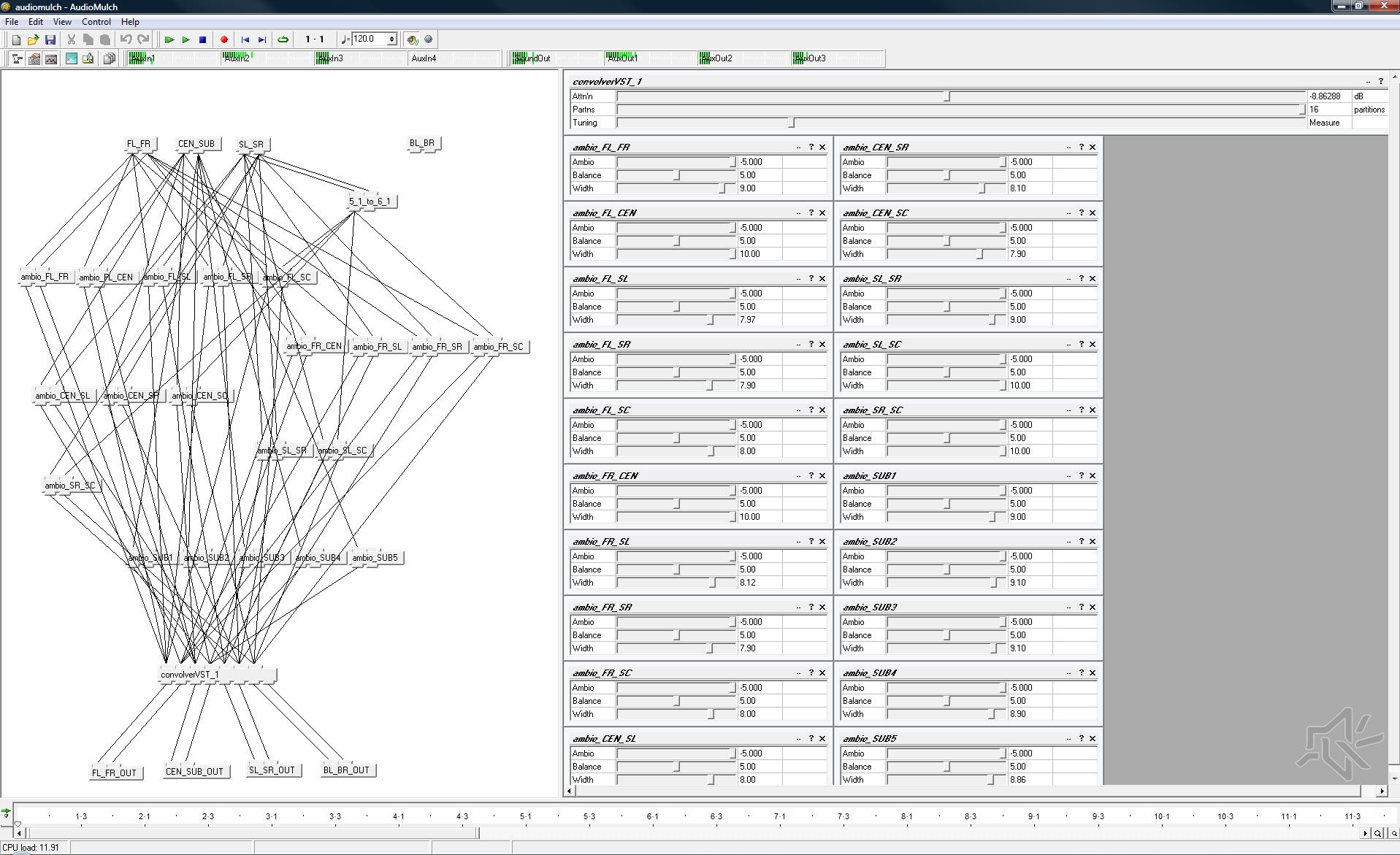Open the Control menu
This screenshot has width=1400, height=855.
point(96,22)
